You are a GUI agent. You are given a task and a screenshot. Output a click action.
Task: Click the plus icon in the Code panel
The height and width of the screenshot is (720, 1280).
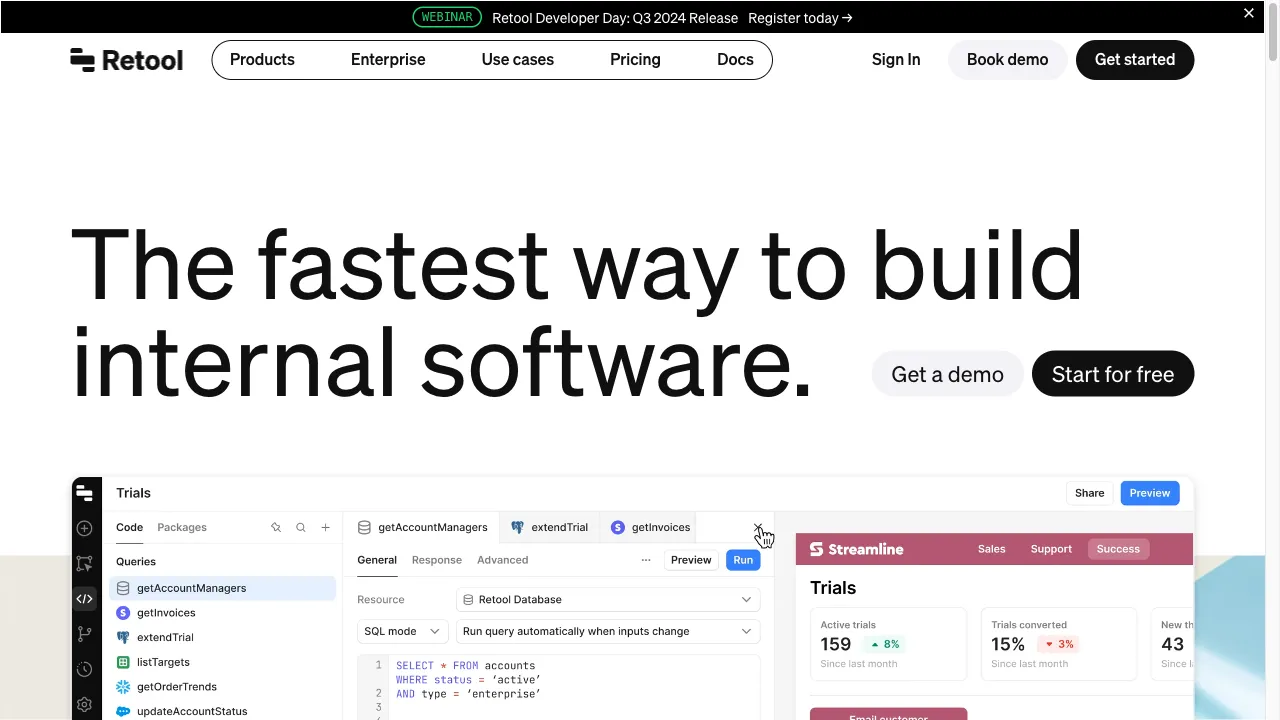325,527
